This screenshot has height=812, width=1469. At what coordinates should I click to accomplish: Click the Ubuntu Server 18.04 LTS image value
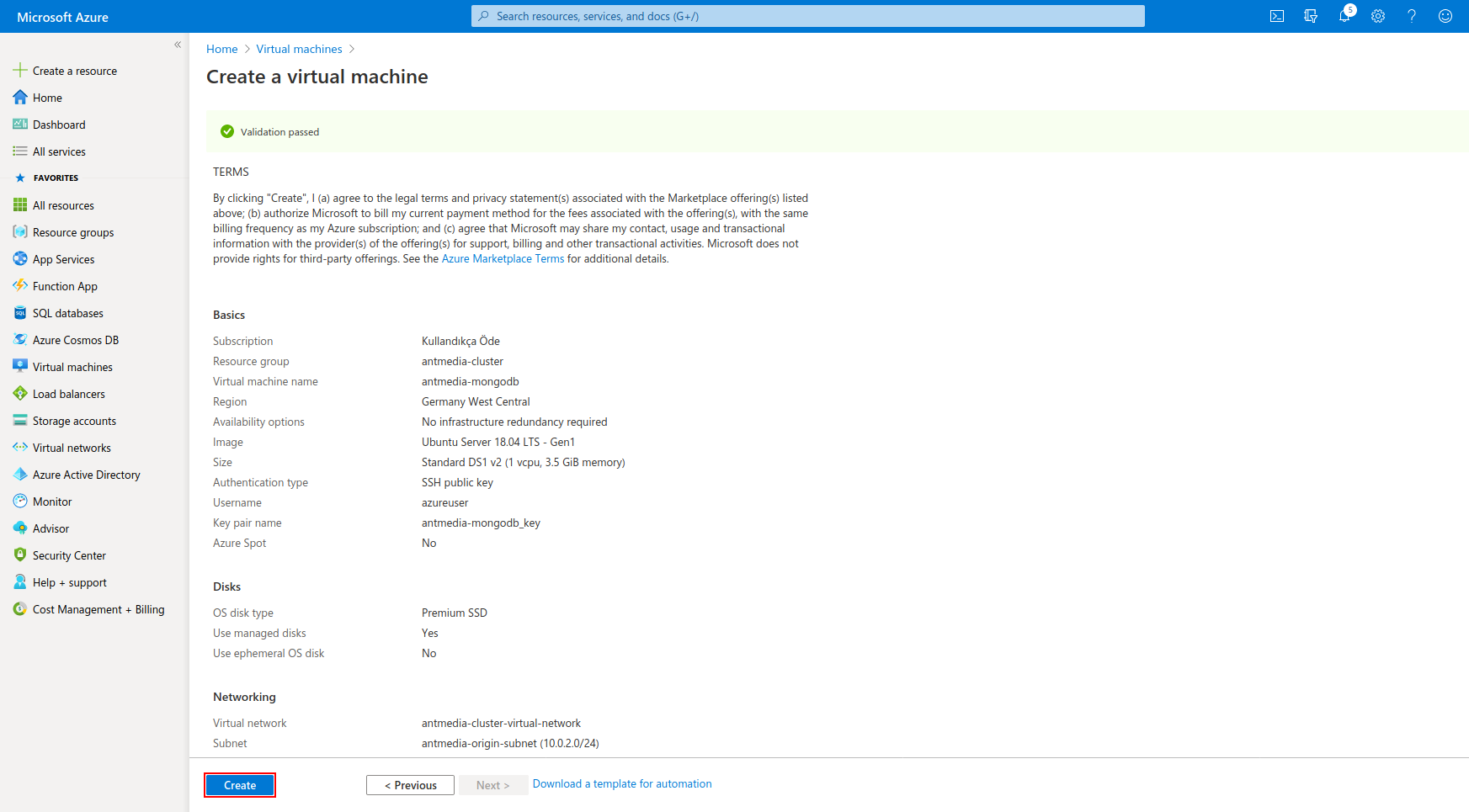tap(498, 443)
